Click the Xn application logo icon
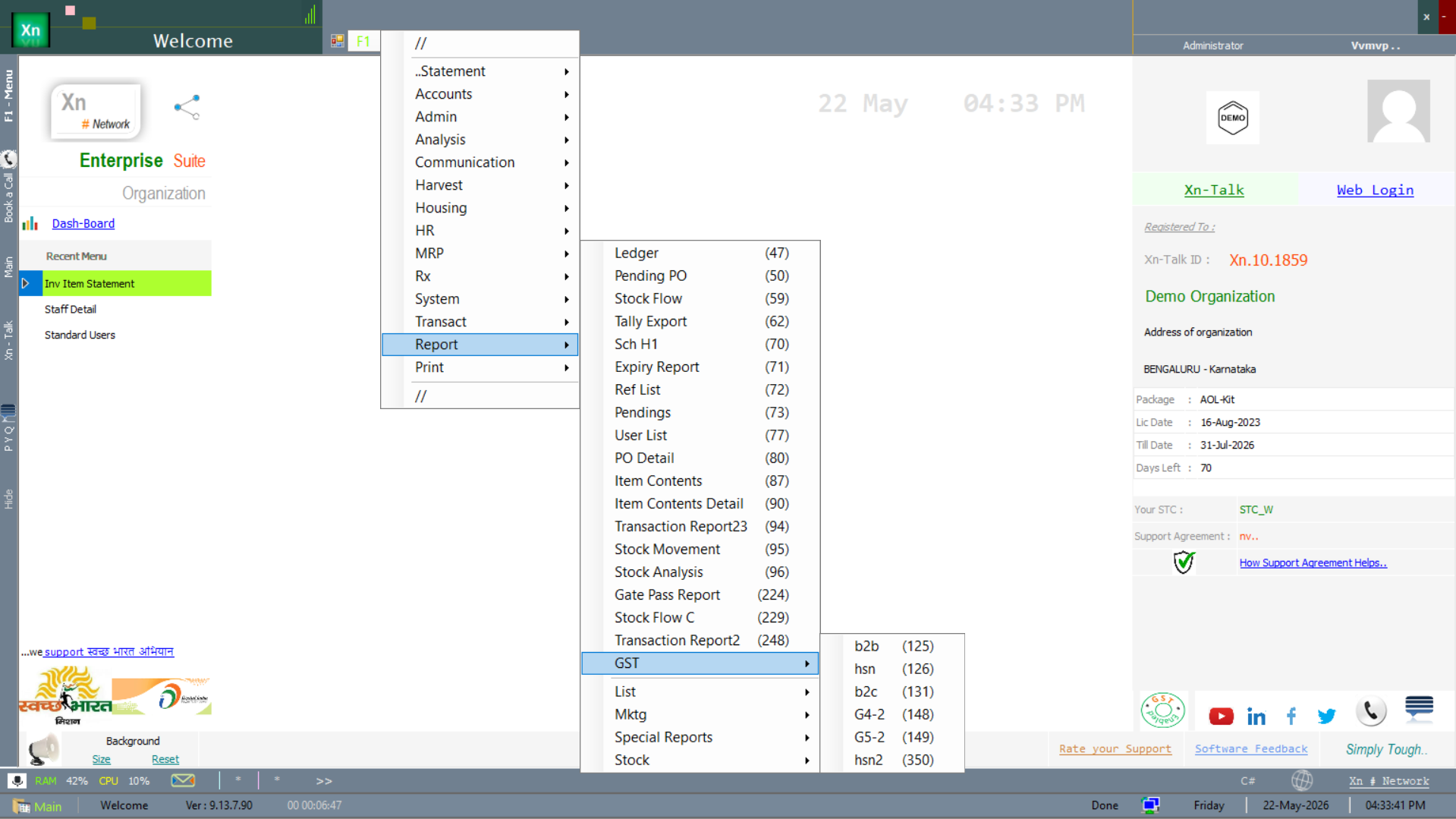Image resolution: width=1456 pixels, height=819 pixels. [x=30, y=30]
